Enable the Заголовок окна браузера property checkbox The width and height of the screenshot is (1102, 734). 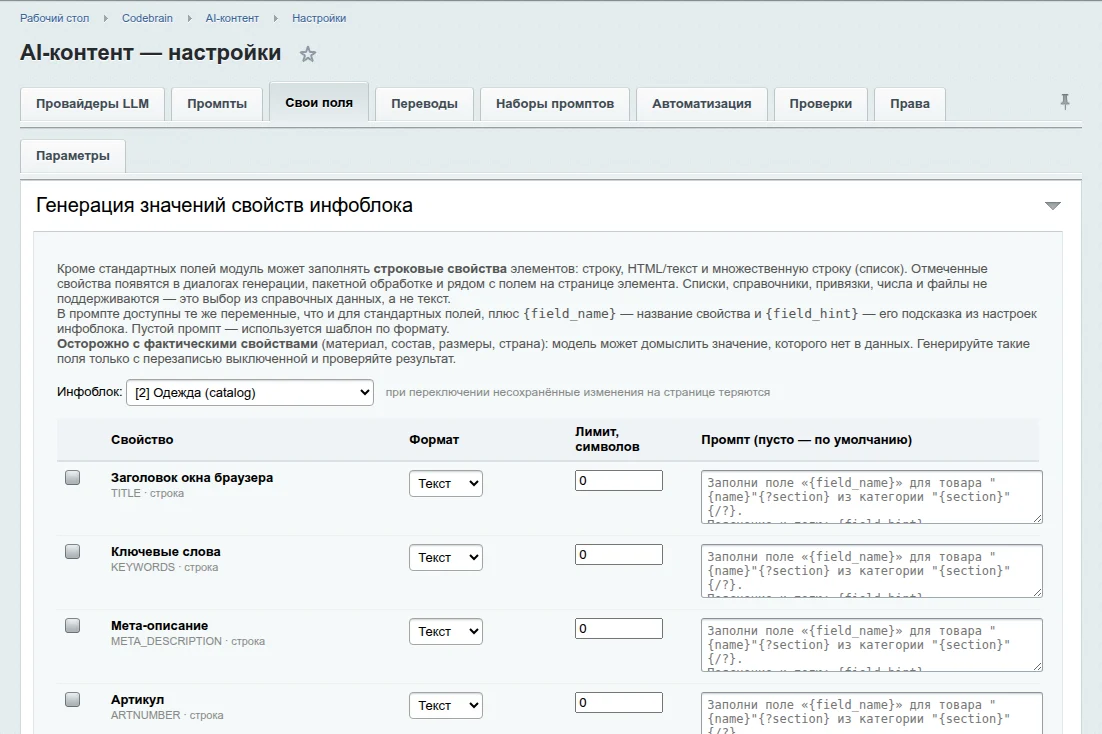[72, 477]
